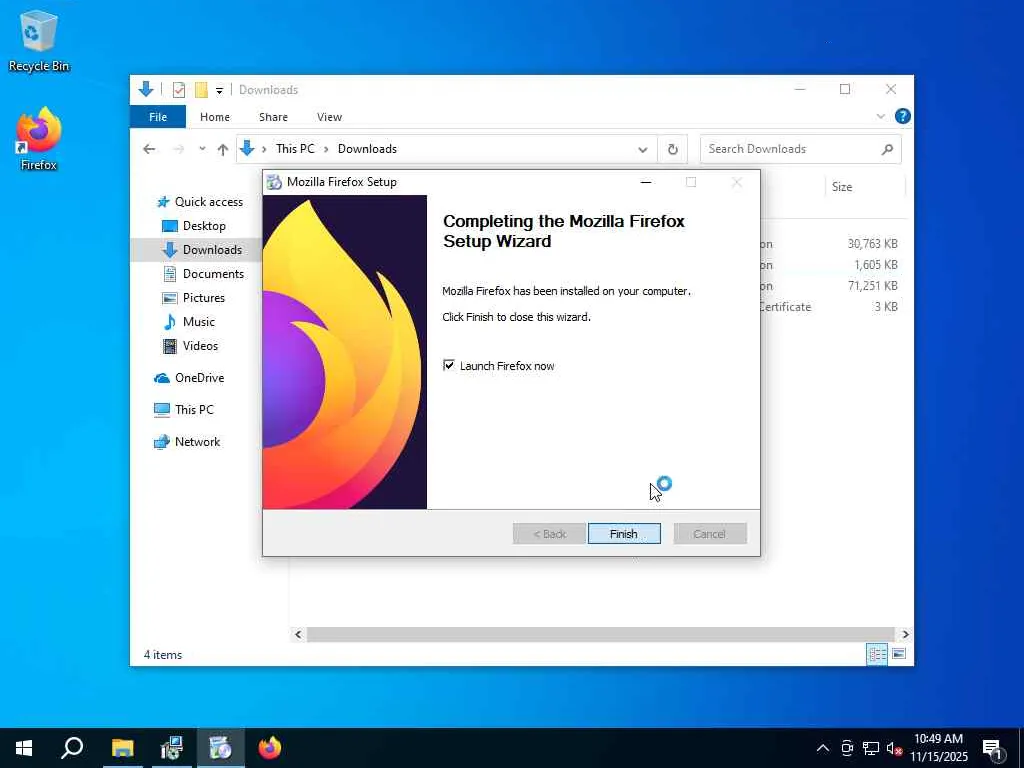Screen dimensions: 1024x768
Task: Click scrollbar left arrow in Explorer
Action: click(298, 634)
